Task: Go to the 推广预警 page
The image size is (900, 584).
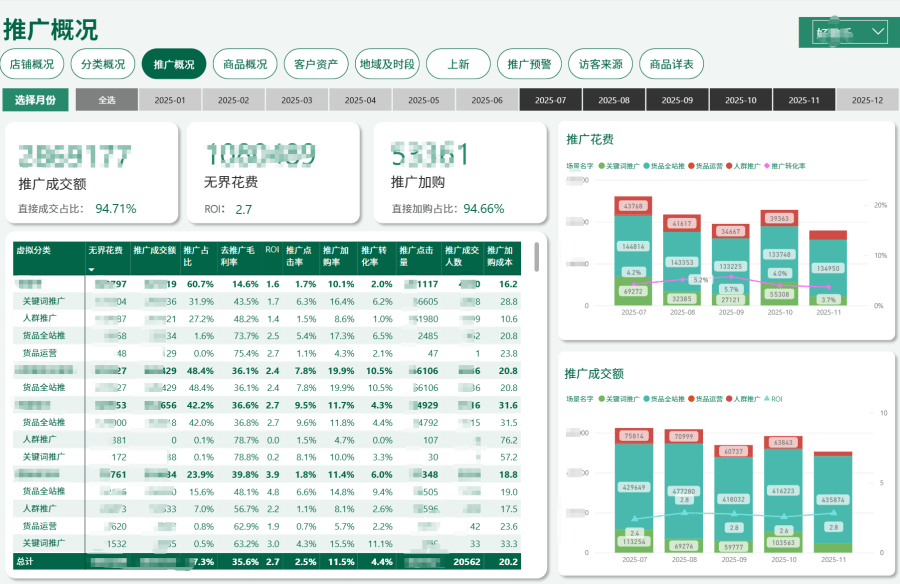Action: click(x=529, y=64)
